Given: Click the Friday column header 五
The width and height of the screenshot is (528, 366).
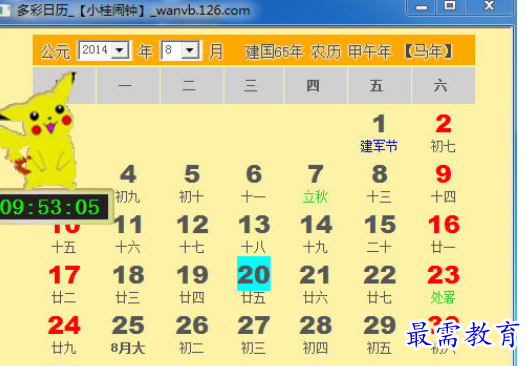Looking at the screenshot, I should [x=379, y=86].
